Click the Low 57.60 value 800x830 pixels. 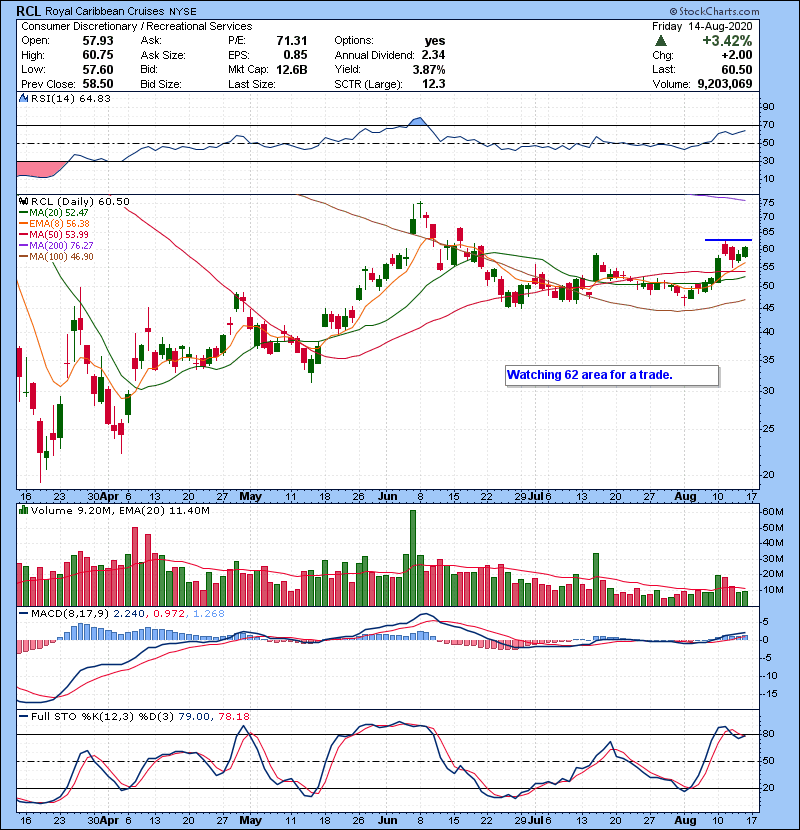(x=98, y=69)
